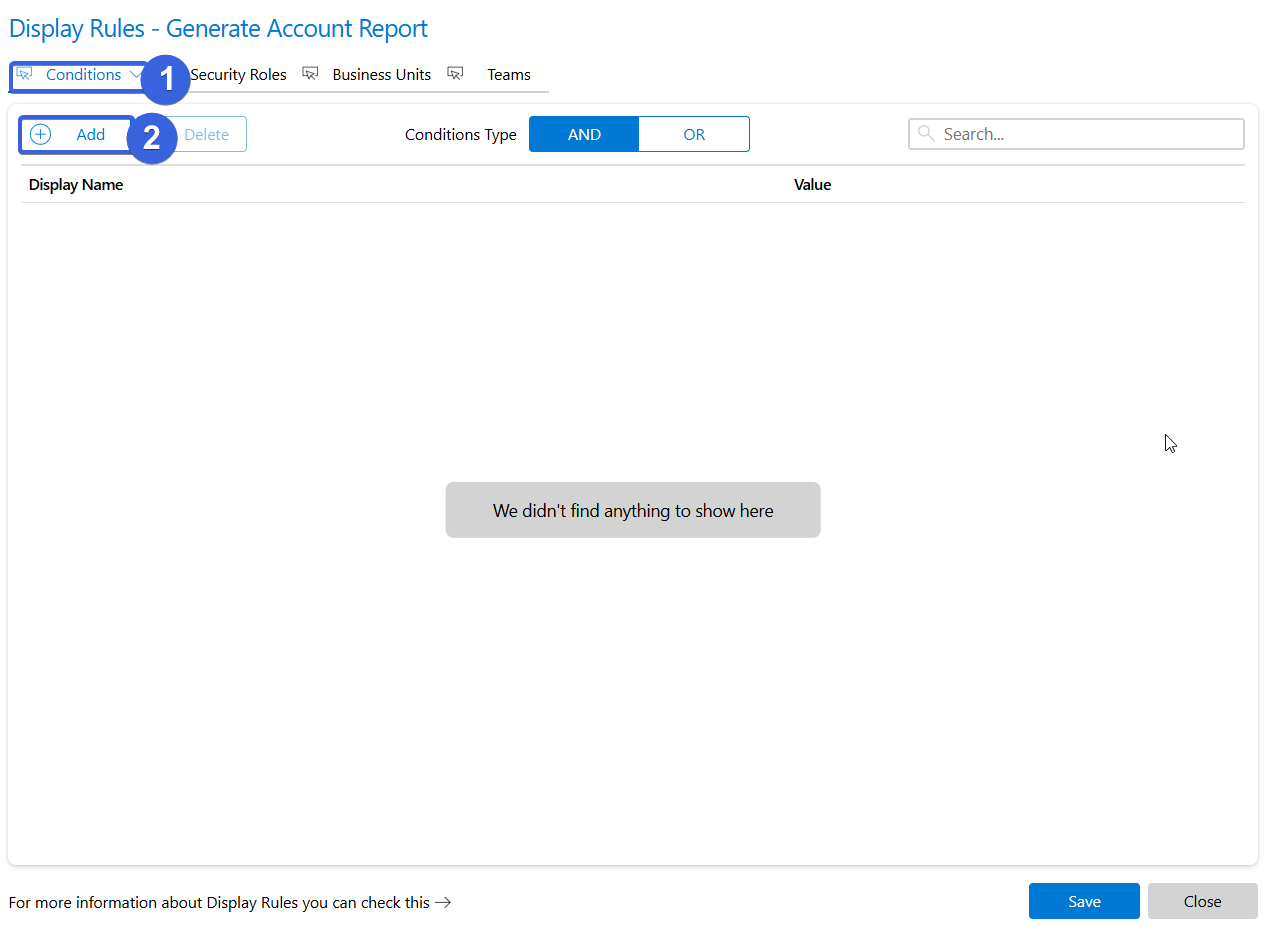Click the Business Units tab icon
Image resolution: width=1270 pixels, height=932 pixels.
tap(310, 74)
